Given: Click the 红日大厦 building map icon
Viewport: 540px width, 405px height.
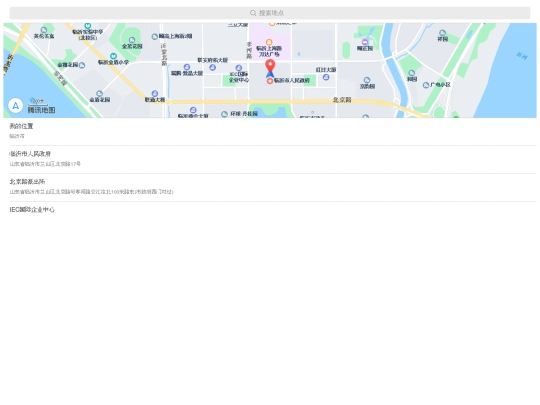Looking at the screenshot, I should click(x=326, y=77).
